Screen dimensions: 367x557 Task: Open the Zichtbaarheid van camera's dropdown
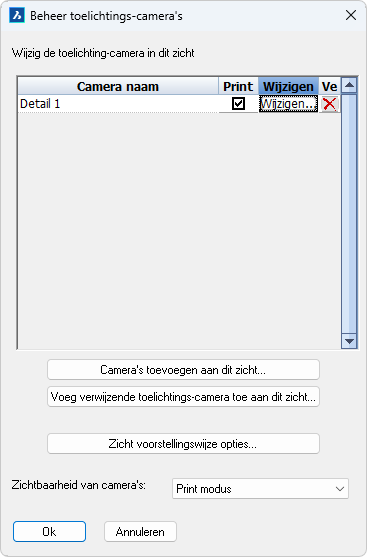pos(260,489)
